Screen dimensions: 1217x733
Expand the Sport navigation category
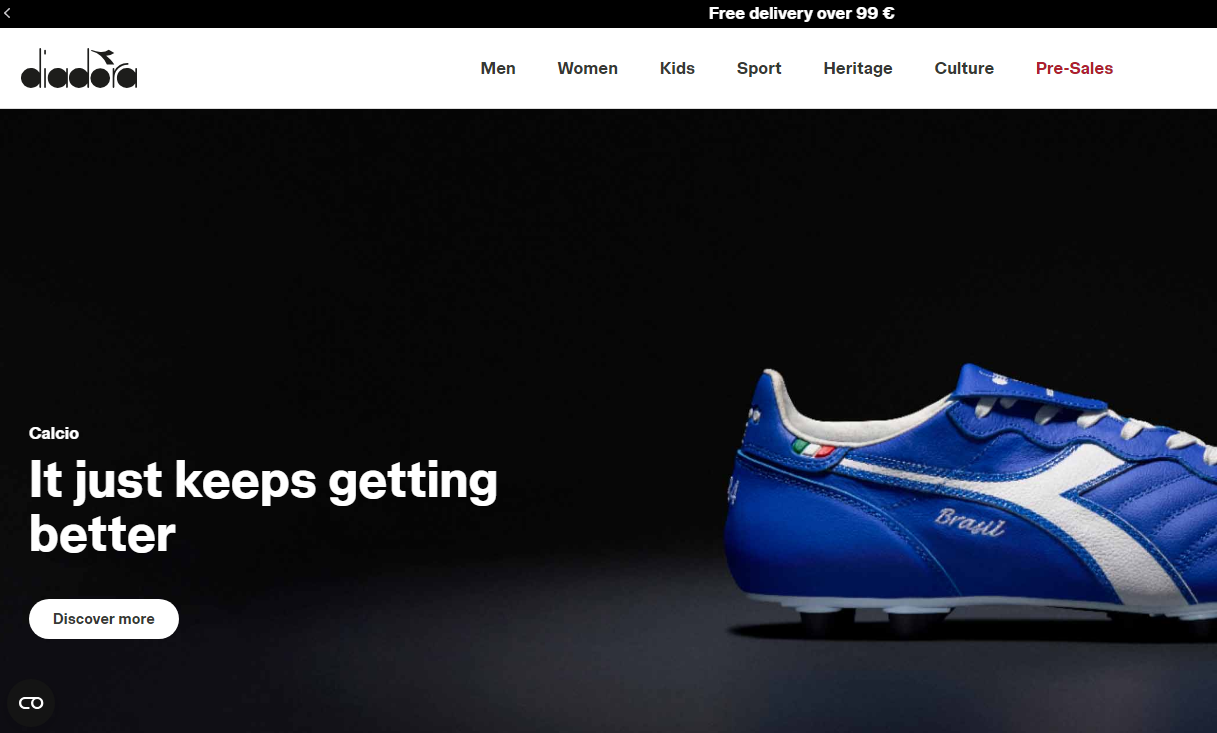pos(759,68)
